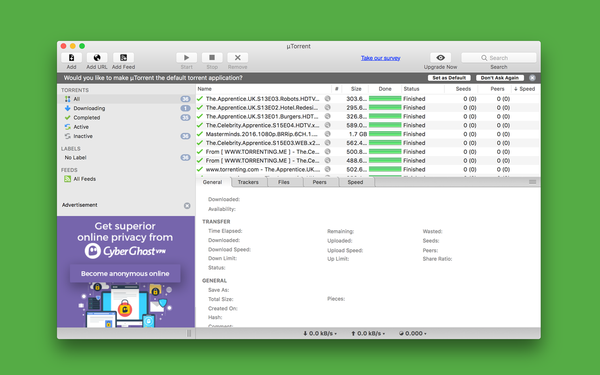Click the Add Feed toolbar icon
This screenshot has height=375, width=600.
[x=123, y=57]
